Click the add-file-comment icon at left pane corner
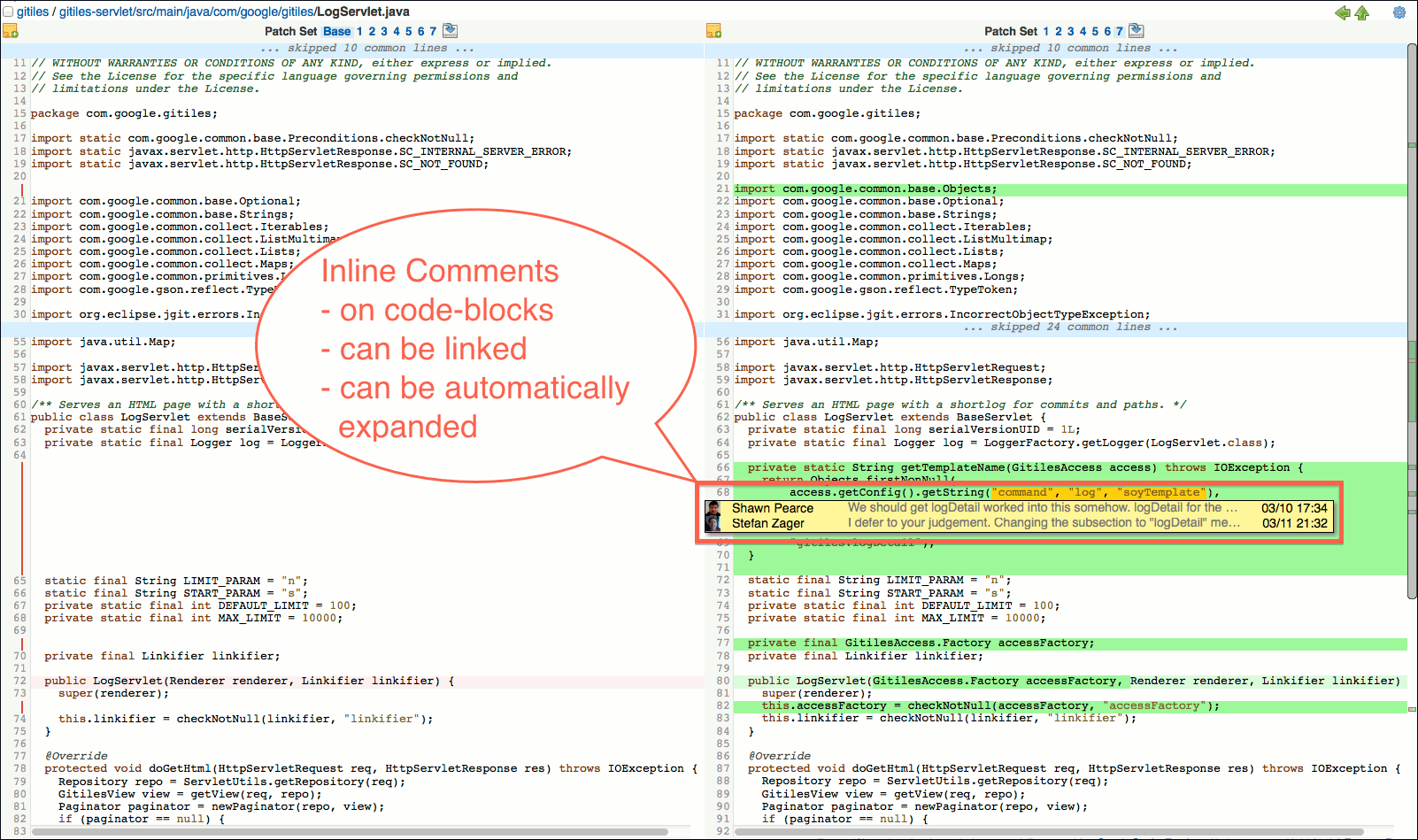 12,30
